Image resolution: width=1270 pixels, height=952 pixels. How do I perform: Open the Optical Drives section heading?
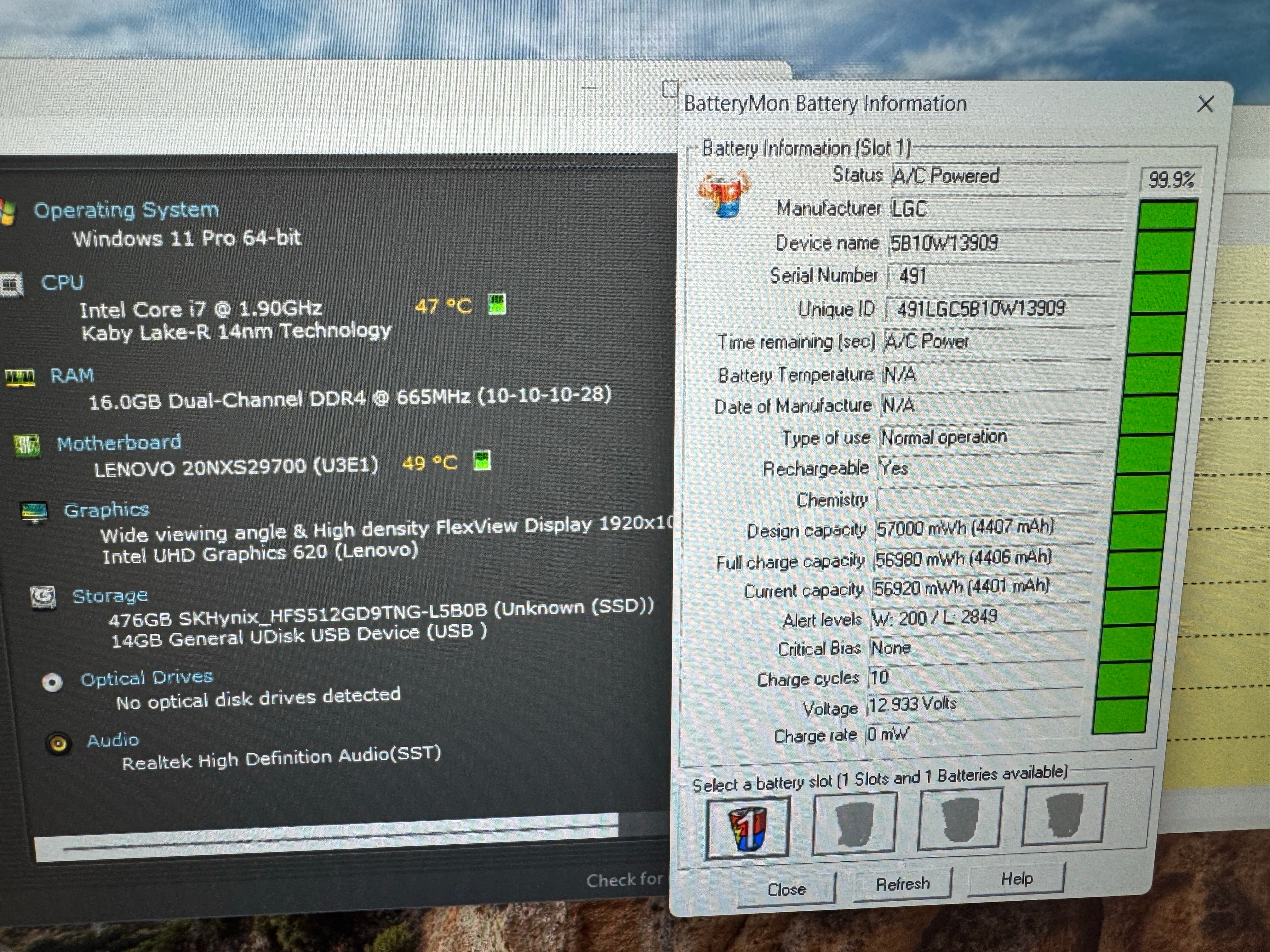(146, 678)
